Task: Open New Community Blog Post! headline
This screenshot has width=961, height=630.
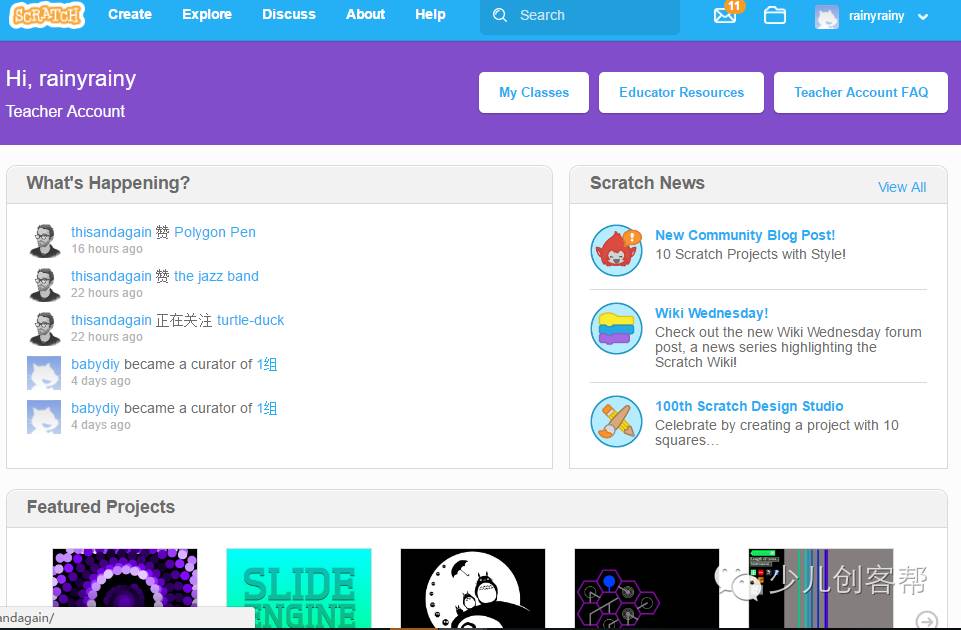Action: click(745, 235)
